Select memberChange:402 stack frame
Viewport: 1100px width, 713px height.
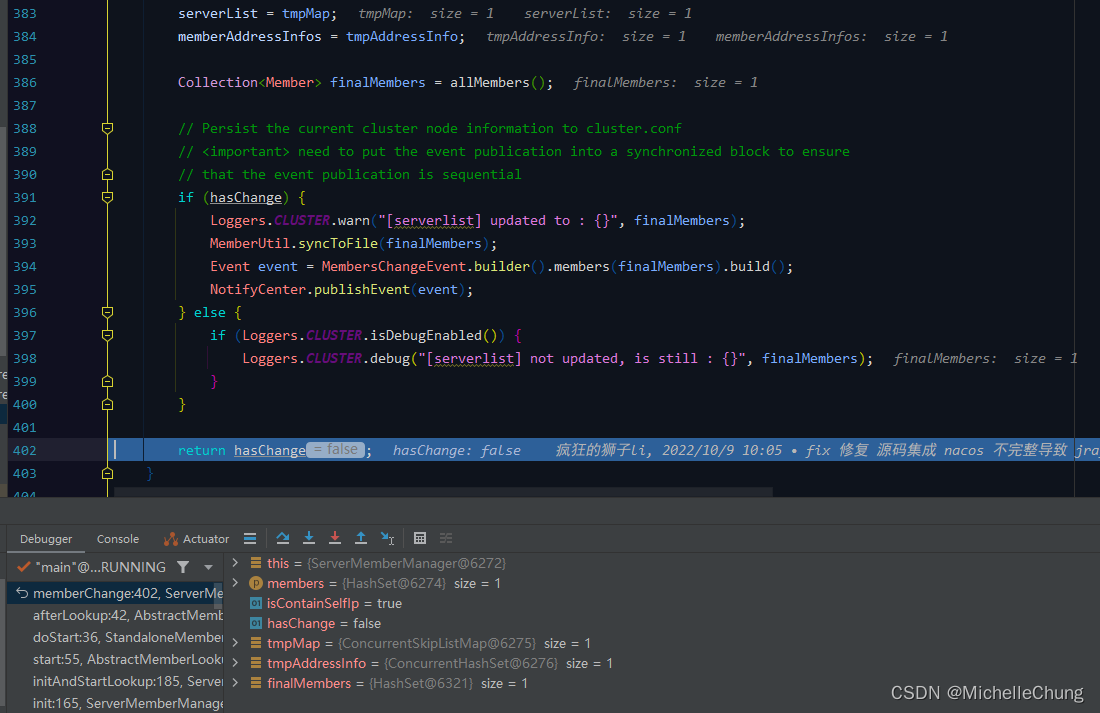(x=116, y=593)
